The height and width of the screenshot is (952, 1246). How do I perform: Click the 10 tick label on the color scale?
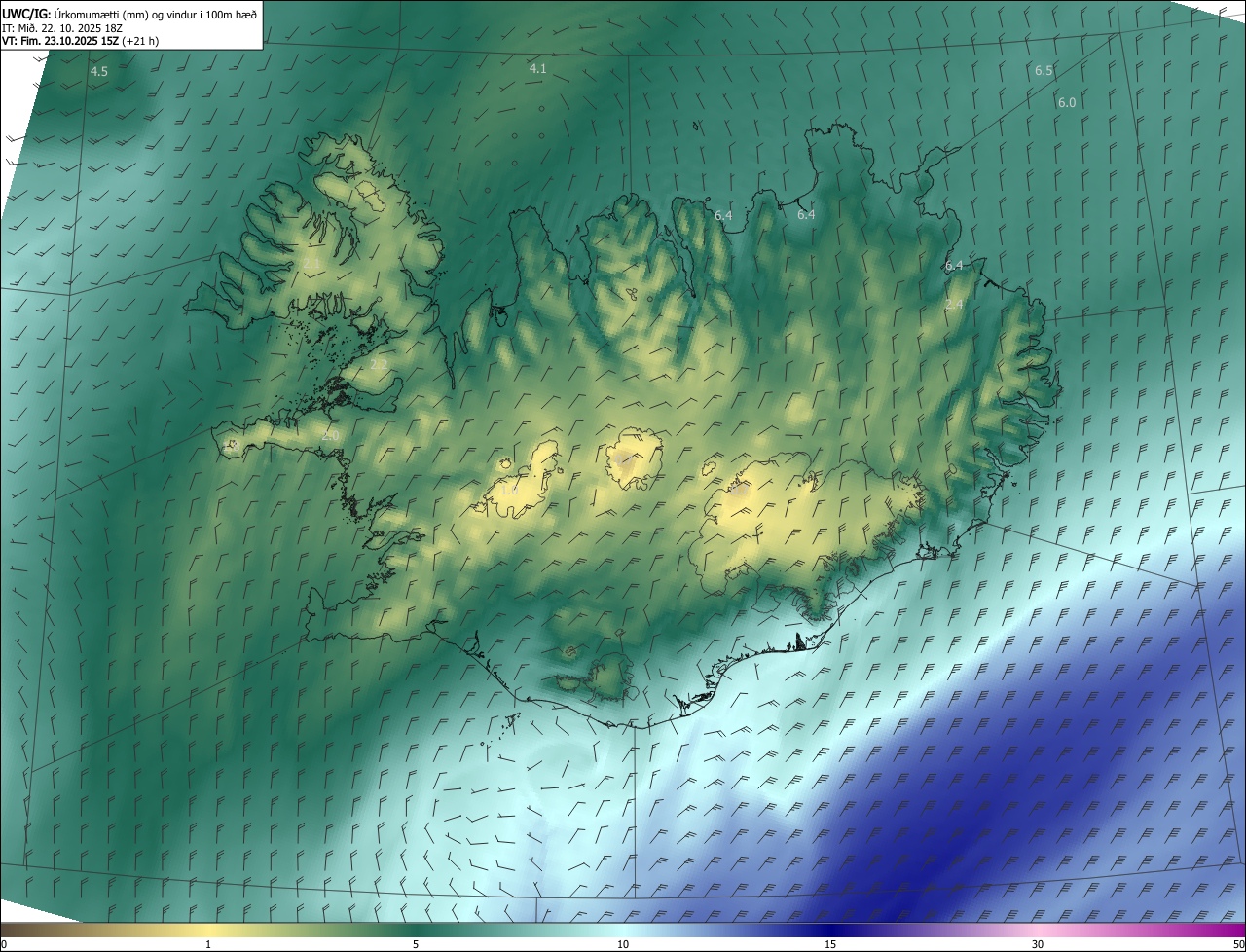pos(623,944)
